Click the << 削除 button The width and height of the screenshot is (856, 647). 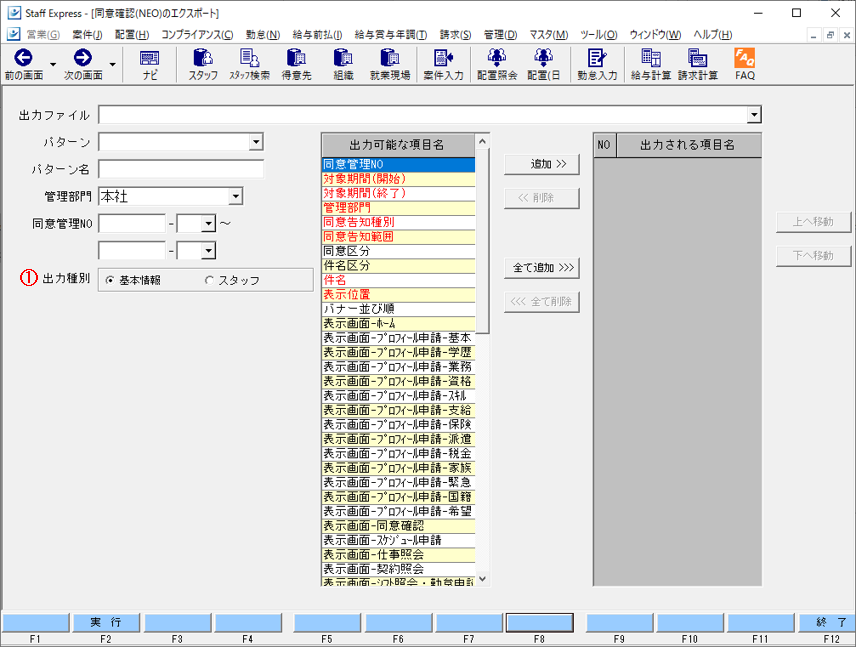click(x=542, y=198)
